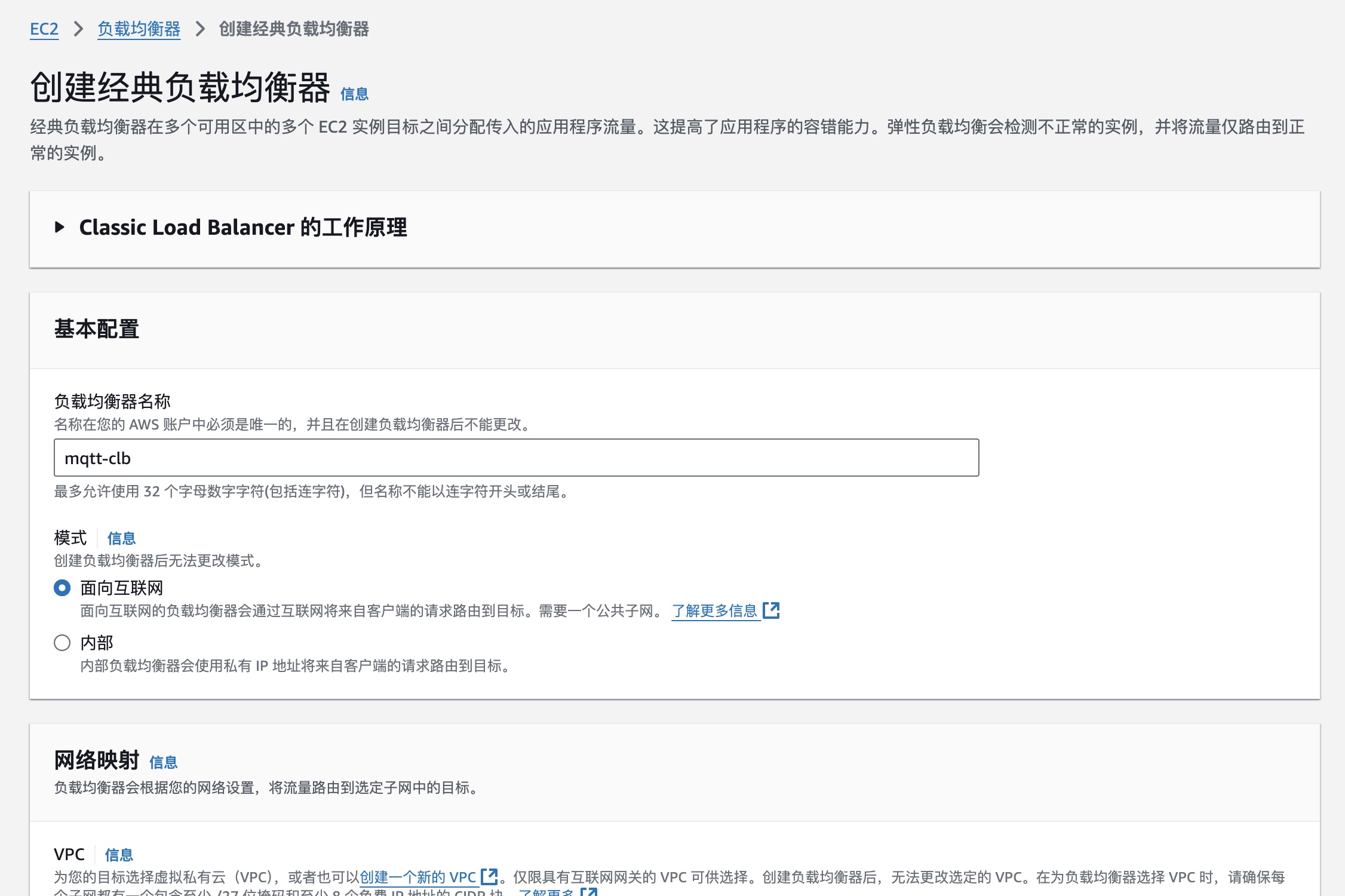Click external link icon after 创建一个新的 VPC
The height and width of the screenshot is (896, 1345).
[489, 876]
